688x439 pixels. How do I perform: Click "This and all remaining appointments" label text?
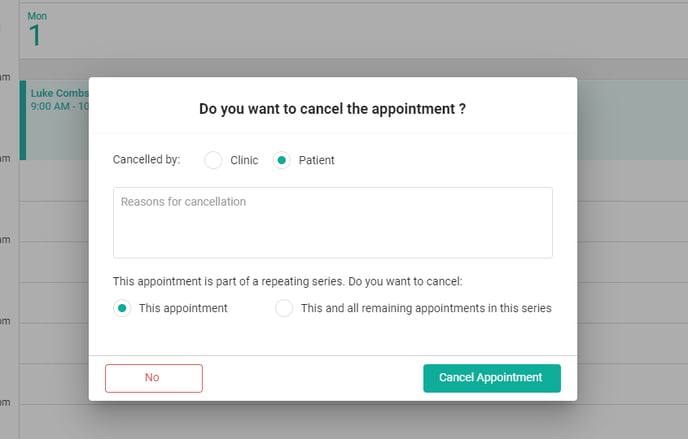pyautogui.click(x=426, y=308)
